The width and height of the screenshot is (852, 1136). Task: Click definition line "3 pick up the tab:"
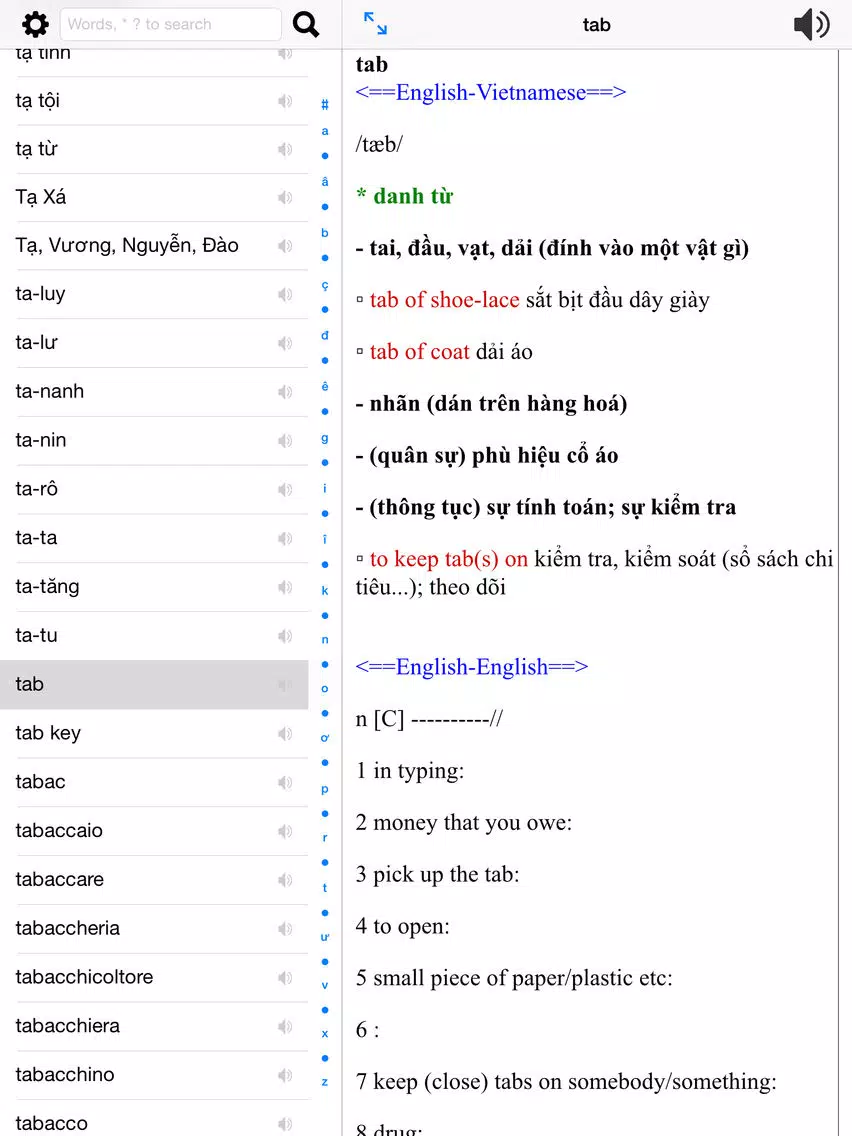[437, 874]
